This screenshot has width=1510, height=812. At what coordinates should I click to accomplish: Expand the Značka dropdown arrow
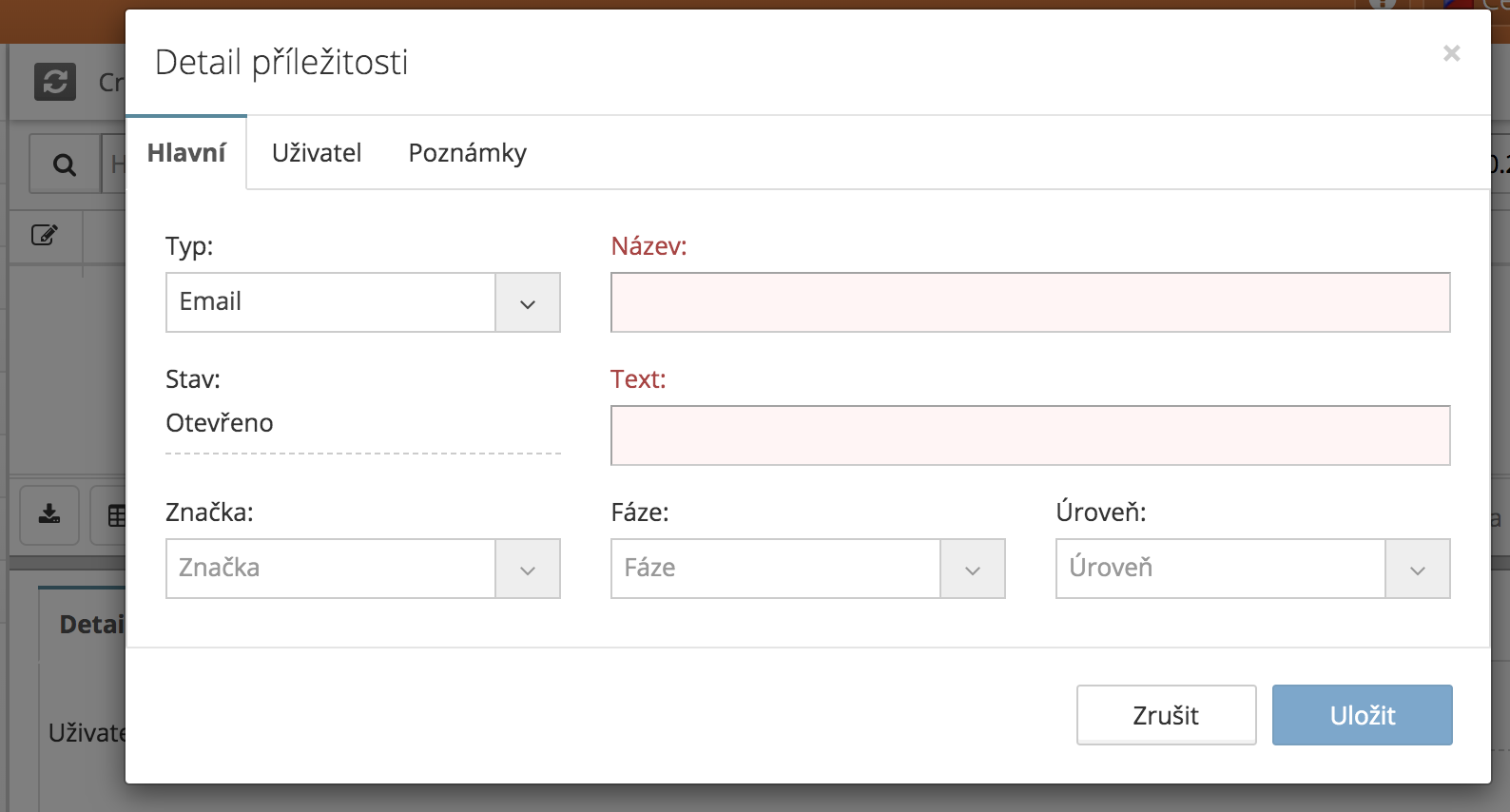pyautogui.click(x=528, y=569)
